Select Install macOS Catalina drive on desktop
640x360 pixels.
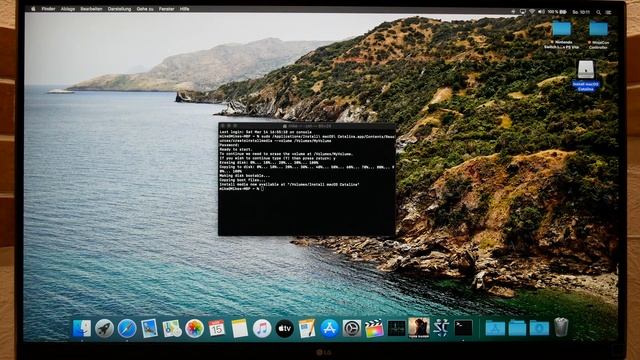(586, 75)
